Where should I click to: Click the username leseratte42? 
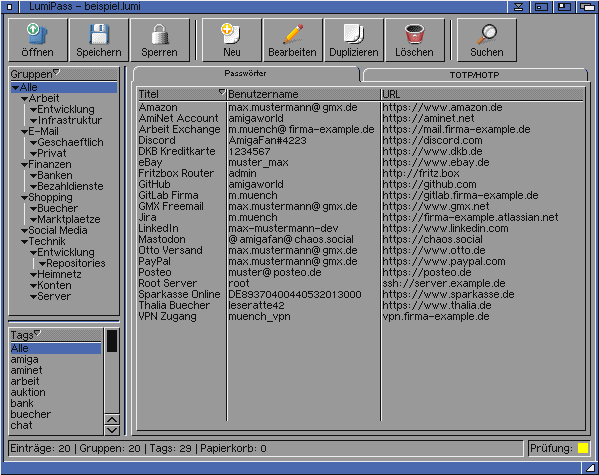(256, 306)
